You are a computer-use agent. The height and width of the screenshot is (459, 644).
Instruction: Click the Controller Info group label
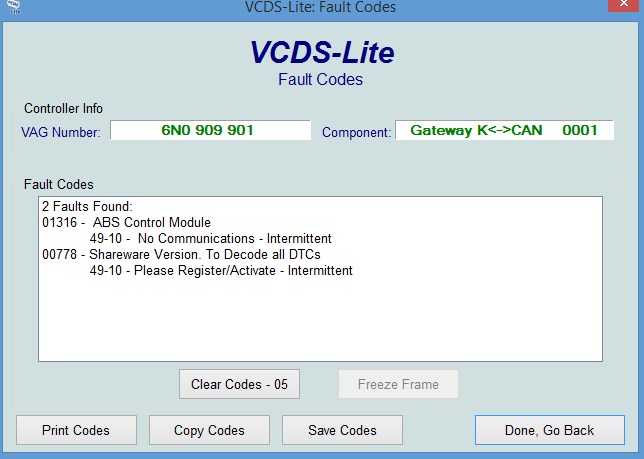point(63,108)
